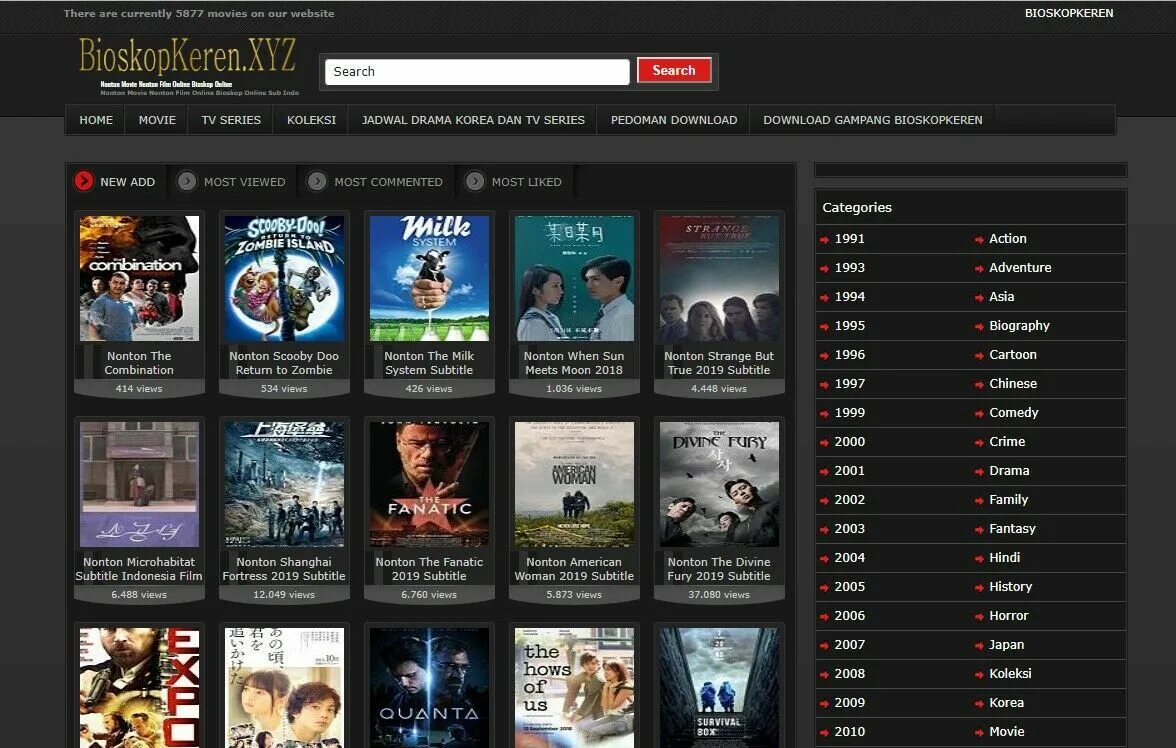The width and height of the screenshot is (1176, 748).
Task: Open the History category
Action: (1010, 587)
